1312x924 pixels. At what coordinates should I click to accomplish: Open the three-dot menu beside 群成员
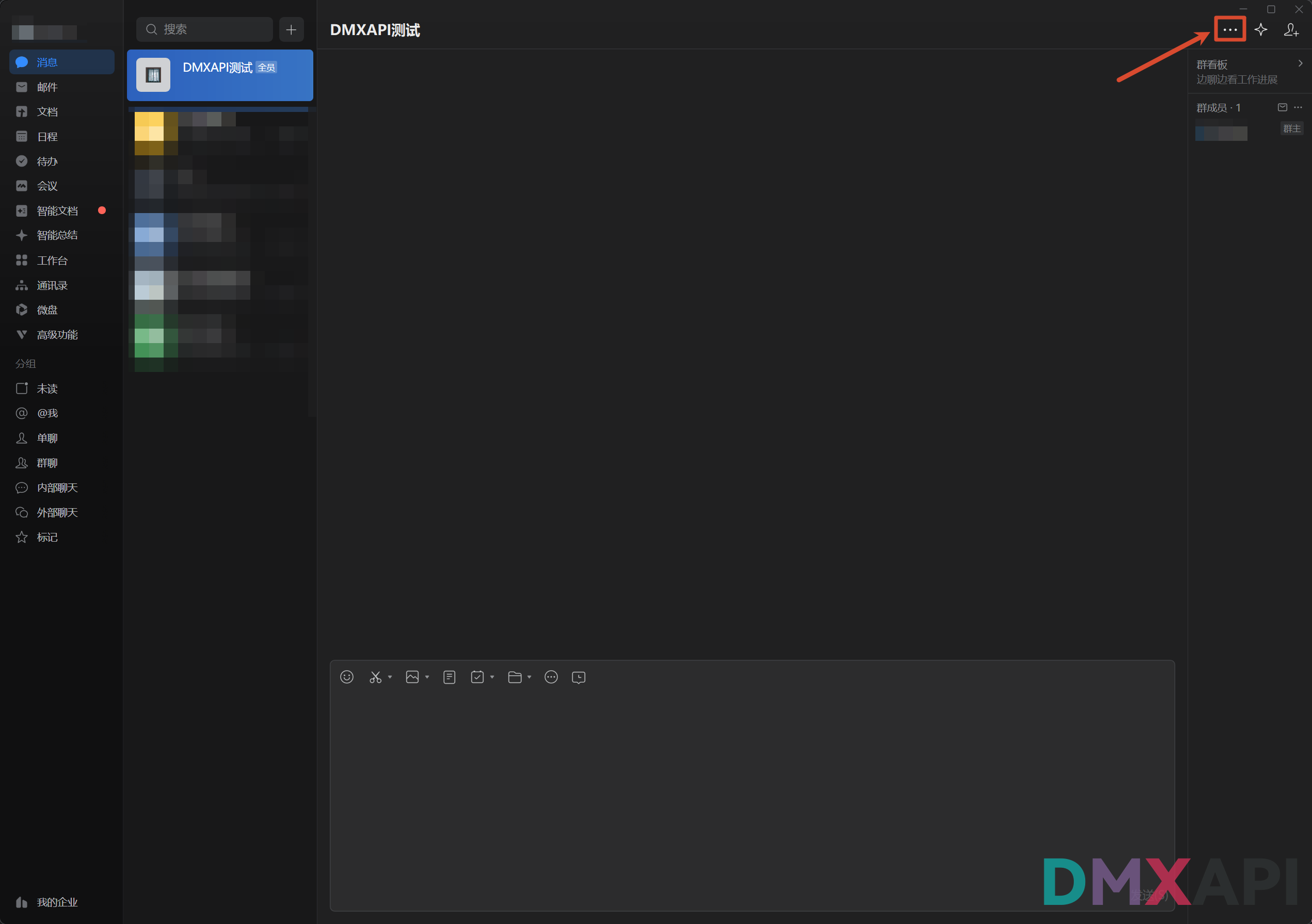(x=1298, y=107)
